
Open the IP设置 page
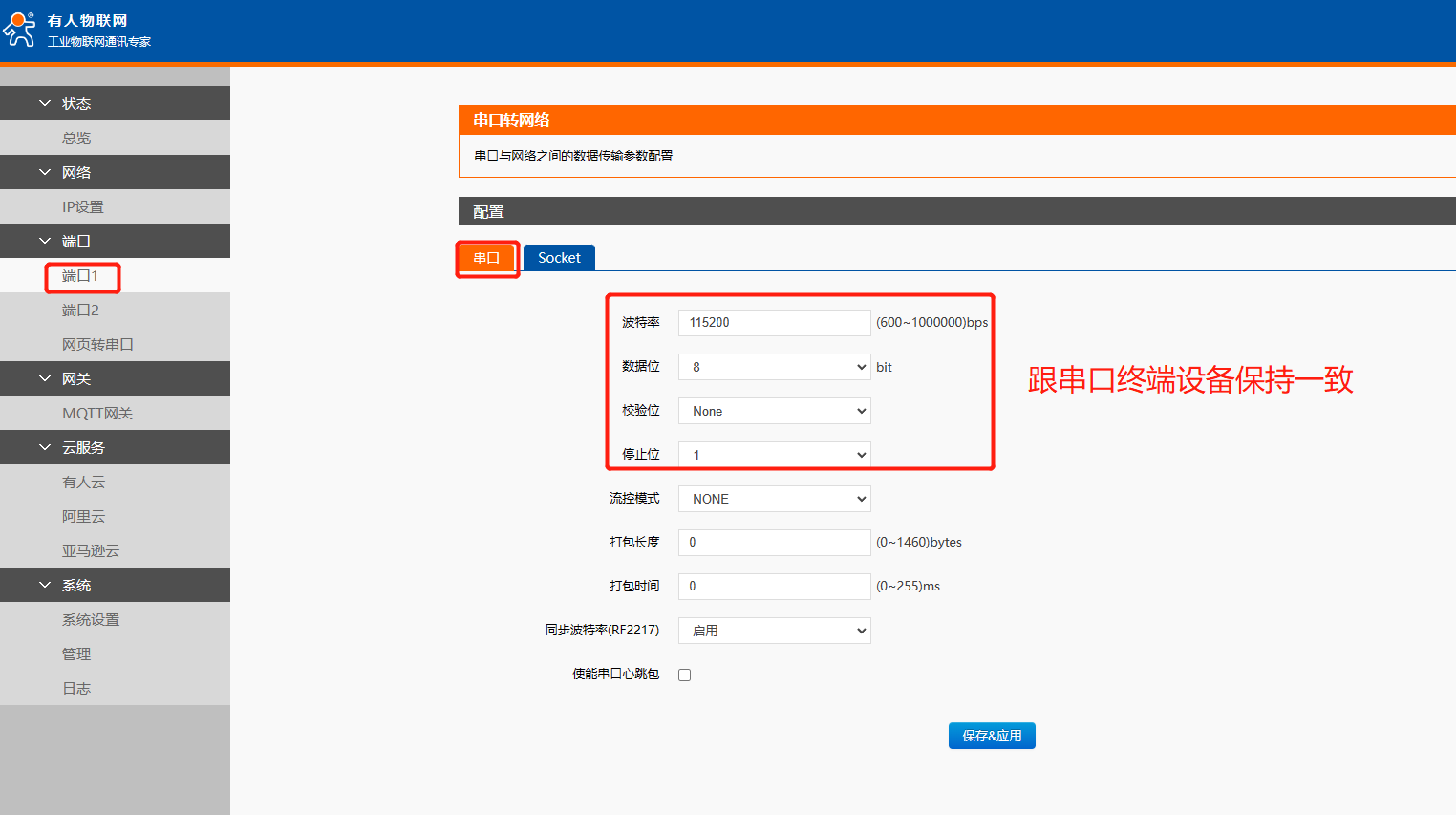click(x=83, y=206)
